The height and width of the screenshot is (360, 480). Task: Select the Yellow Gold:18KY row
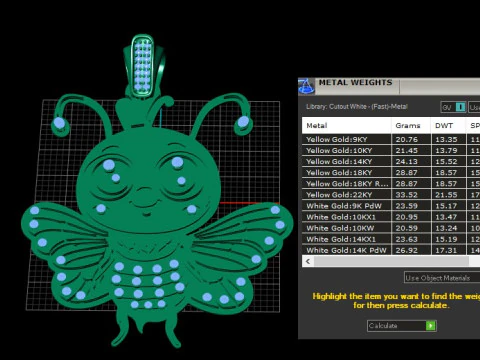click(x=391, y=173)
